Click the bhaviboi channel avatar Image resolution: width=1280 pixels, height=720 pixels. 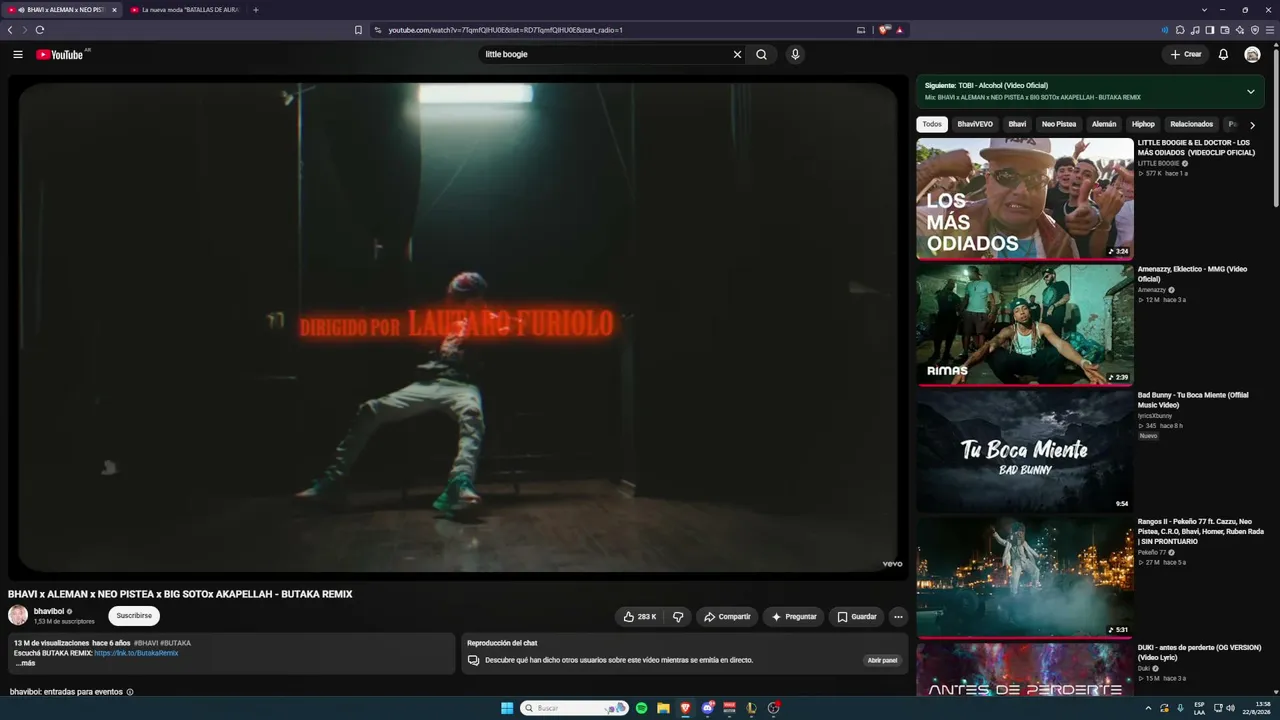pos(18,615)
